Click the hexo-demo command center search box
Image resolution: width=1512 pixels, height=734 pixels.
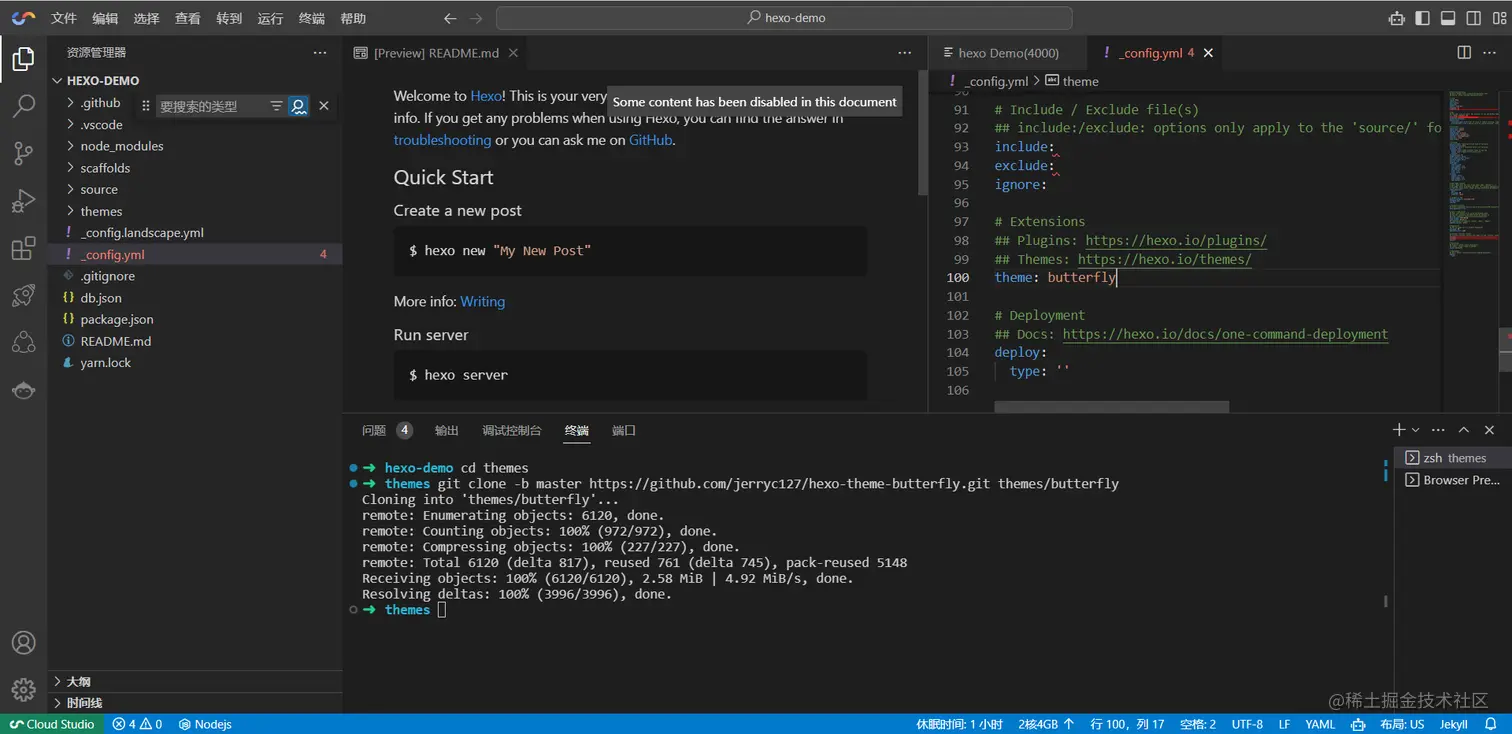(784, 18)
